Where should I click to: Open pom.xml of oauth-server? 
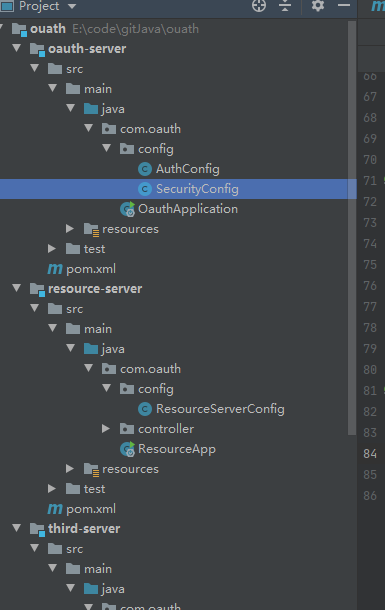pyautogui.click(x=91, y=269)
